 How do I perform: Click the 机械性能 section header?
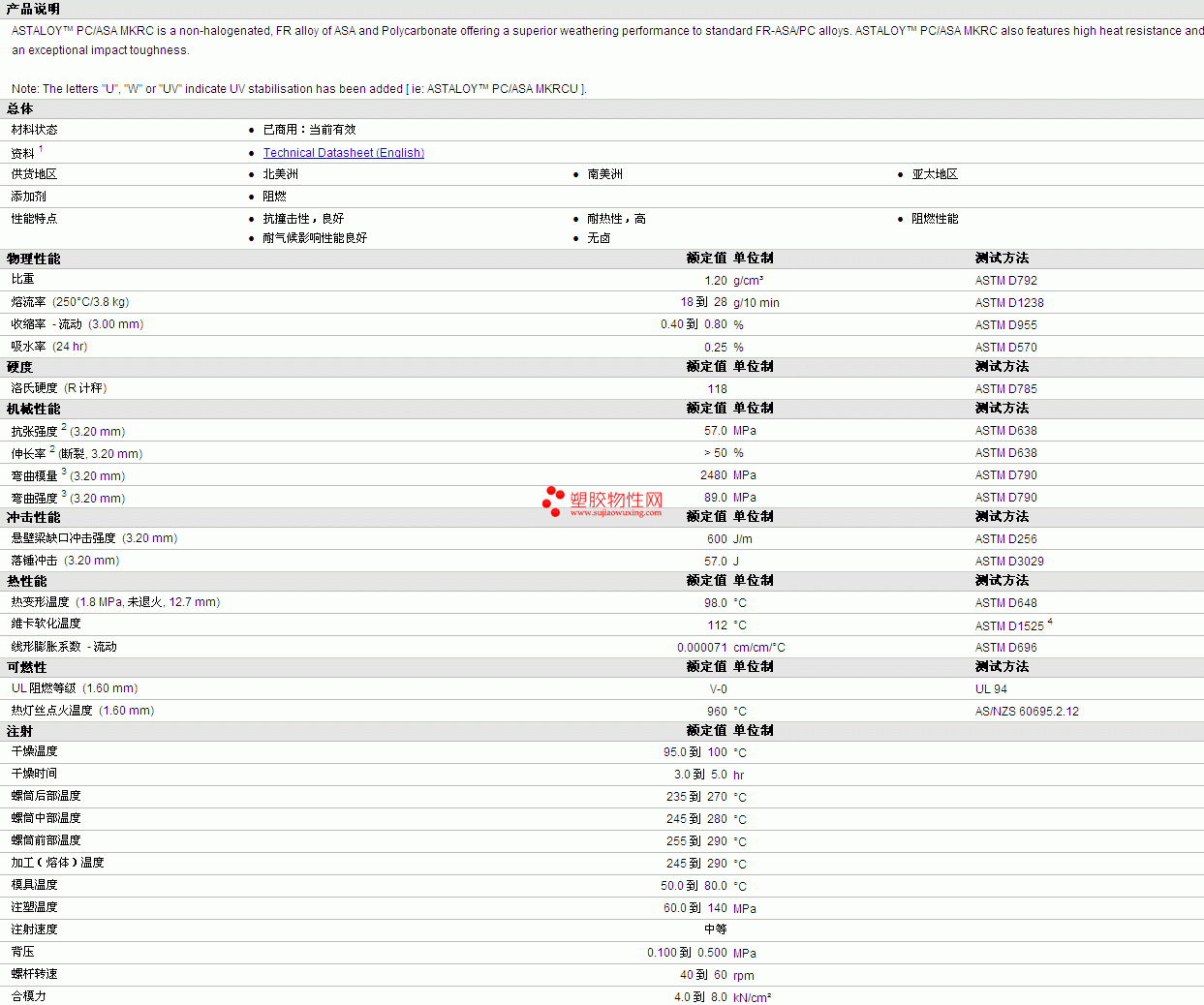pyautogui.click(x=34, y=409)
